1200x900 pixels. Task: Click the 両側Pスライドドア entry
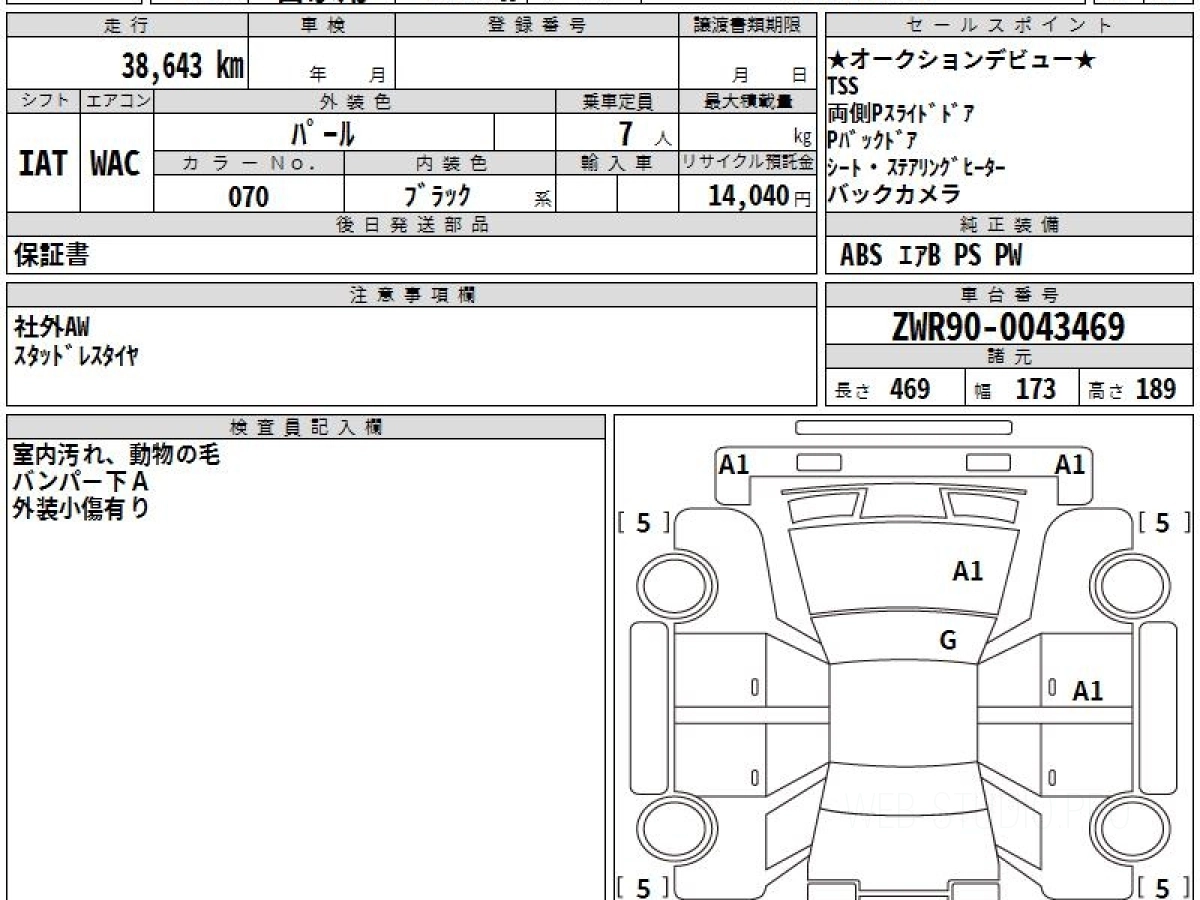coord(902,113)
